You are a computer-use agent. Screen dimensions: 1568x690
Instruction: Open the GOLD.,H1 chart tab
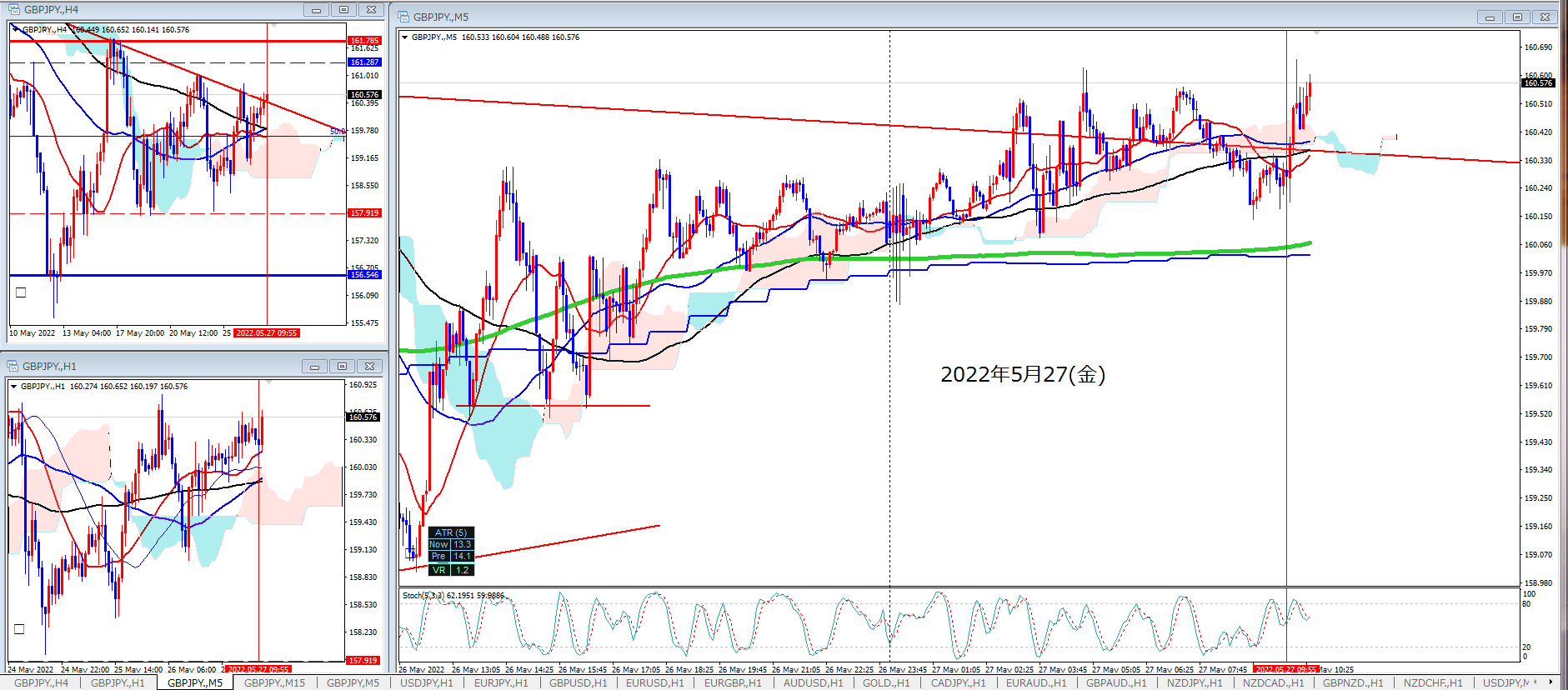[885, 682]
